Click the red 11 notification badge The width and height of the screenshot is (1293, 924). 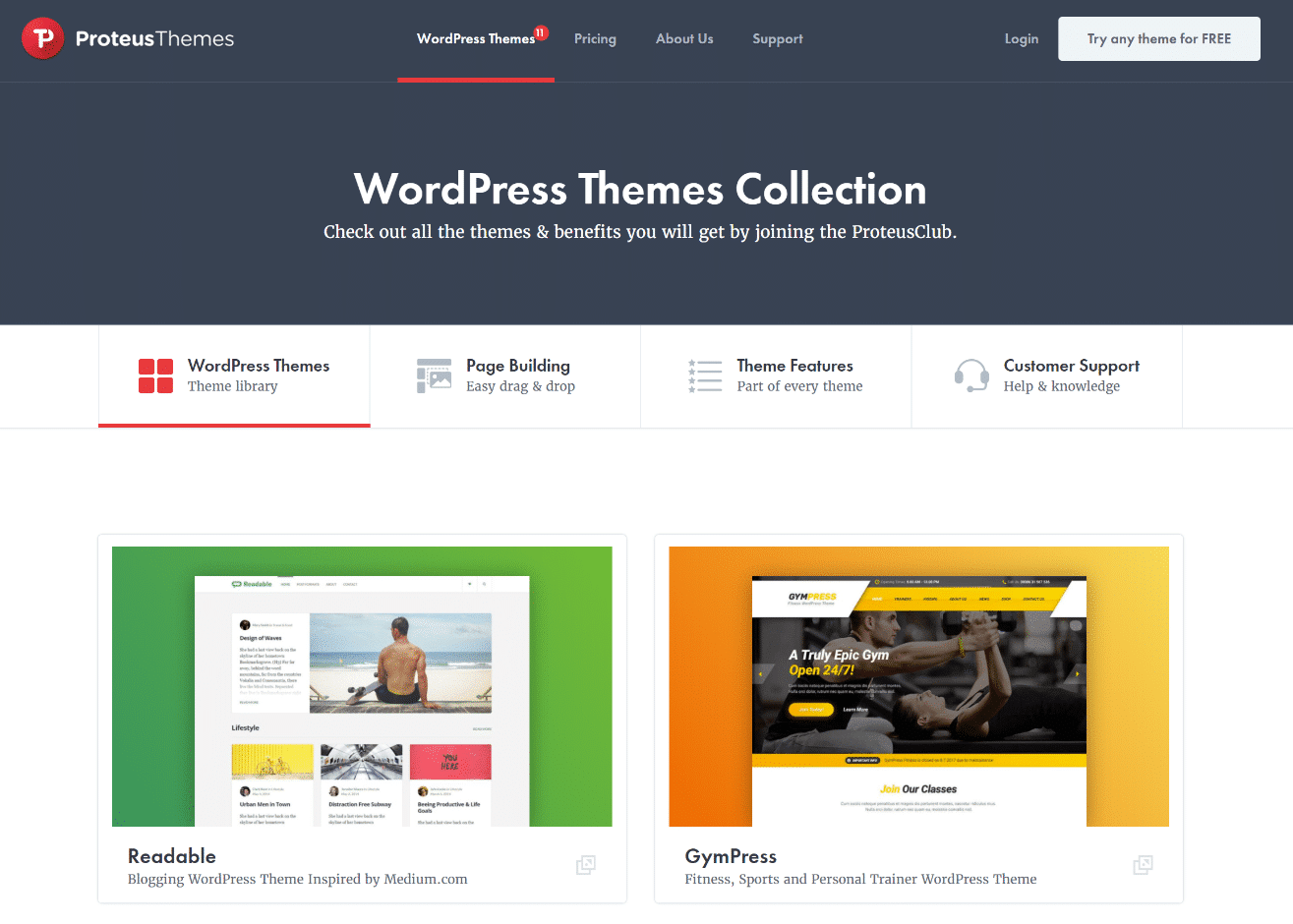coord(540,32)
